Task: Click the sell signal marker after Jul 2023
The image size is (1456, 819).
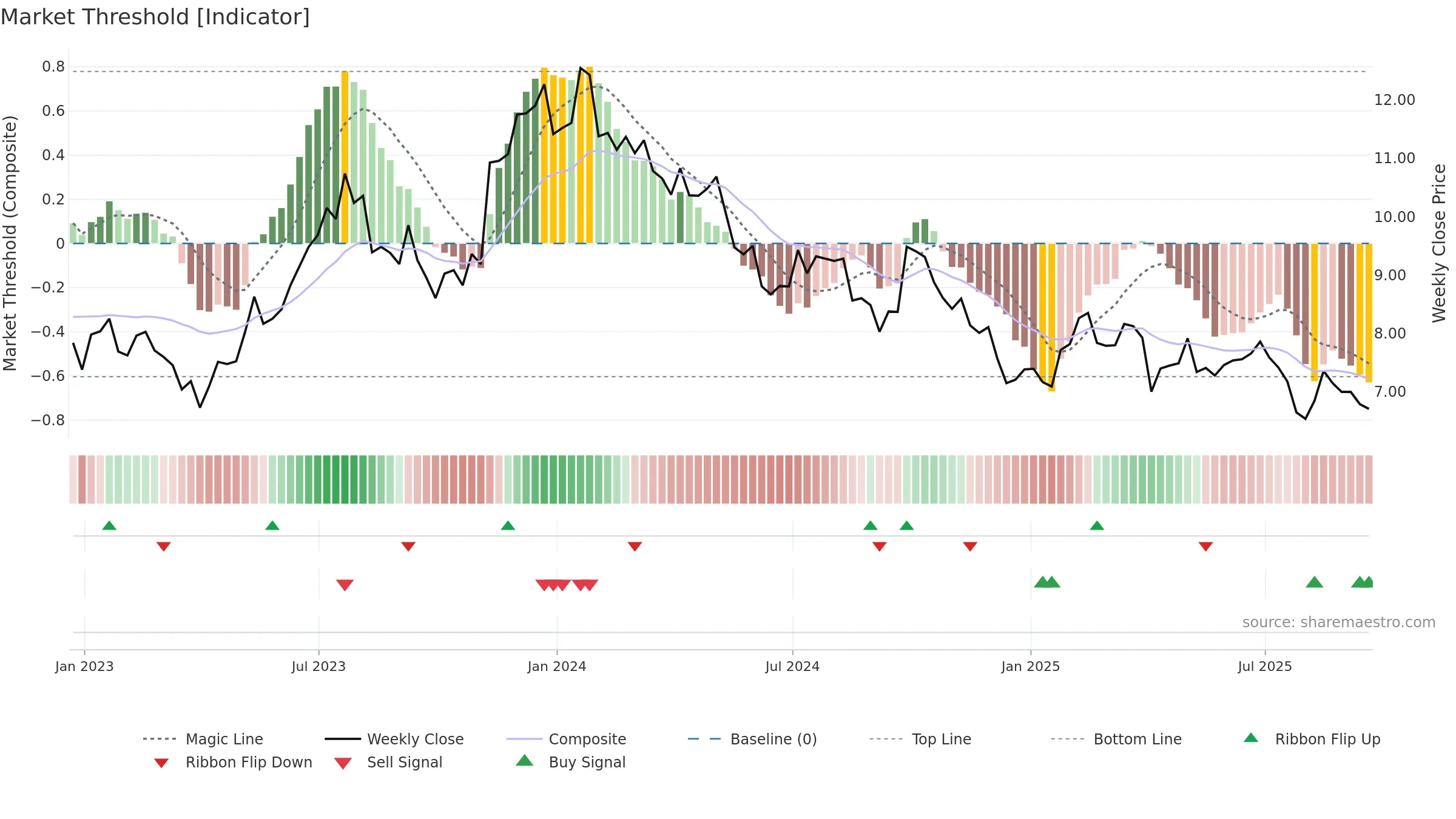Action: point(345,585)
